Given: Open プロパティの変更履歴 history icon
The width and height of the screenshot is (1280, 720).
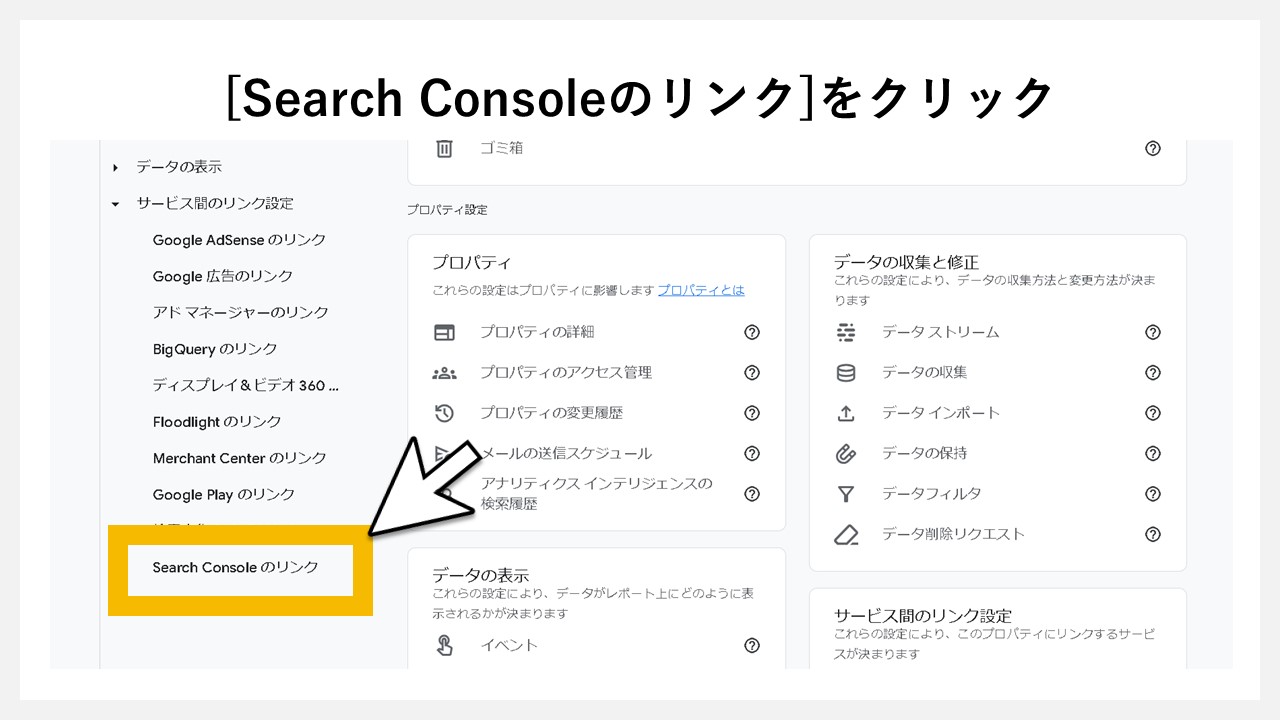Looking at the screenshot, I should pyautogui.click(x=444, y=413).
